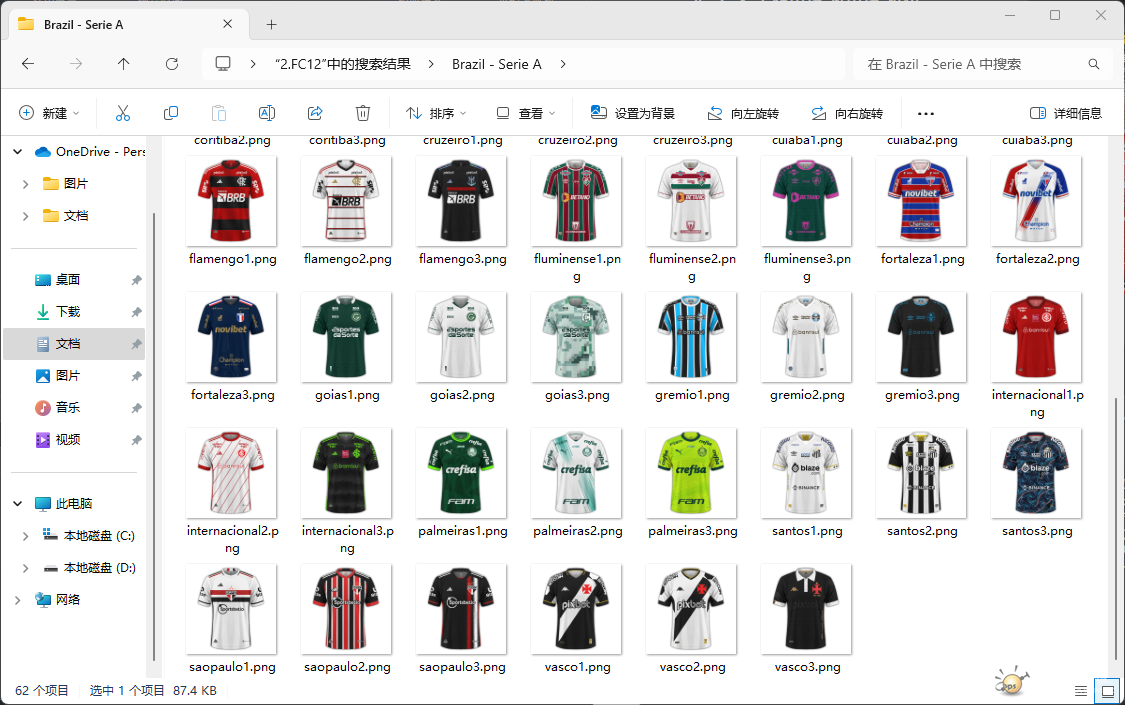The width and height of the screenshot is (1125, 705).
Task: Open 音乐 in quick access
Action: point(67,407)
